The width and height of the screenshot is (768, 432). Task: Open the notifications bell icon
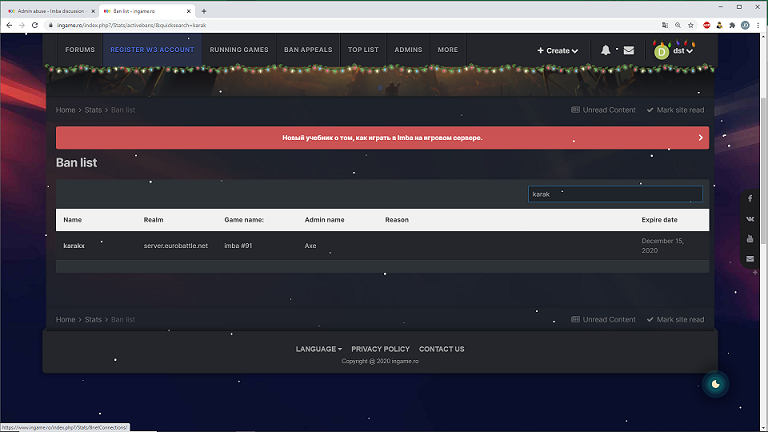[605, 50]
